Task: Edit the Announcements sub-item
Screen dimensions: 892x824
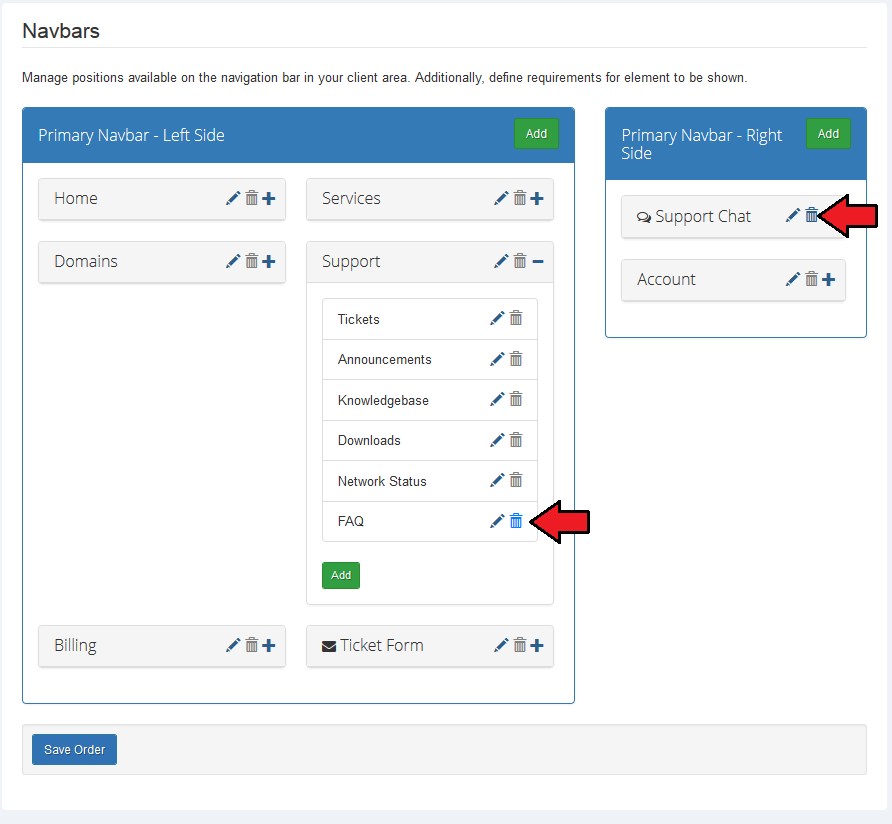Action: [x=497, y=359]
